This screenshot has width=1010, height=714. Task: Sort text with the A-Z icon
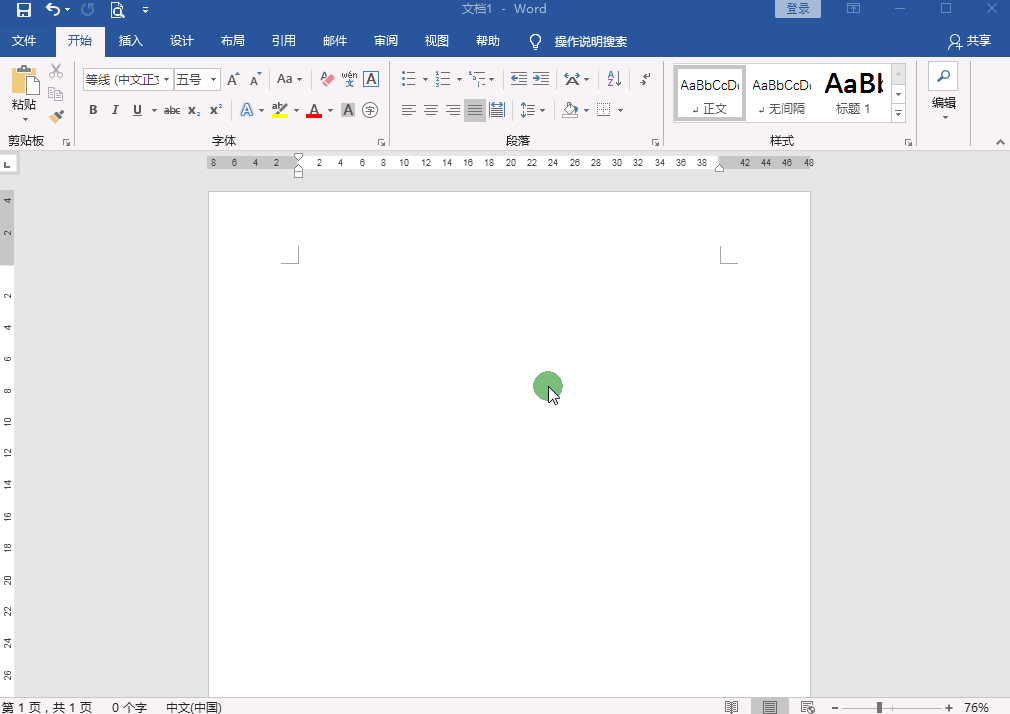(614, 79)
